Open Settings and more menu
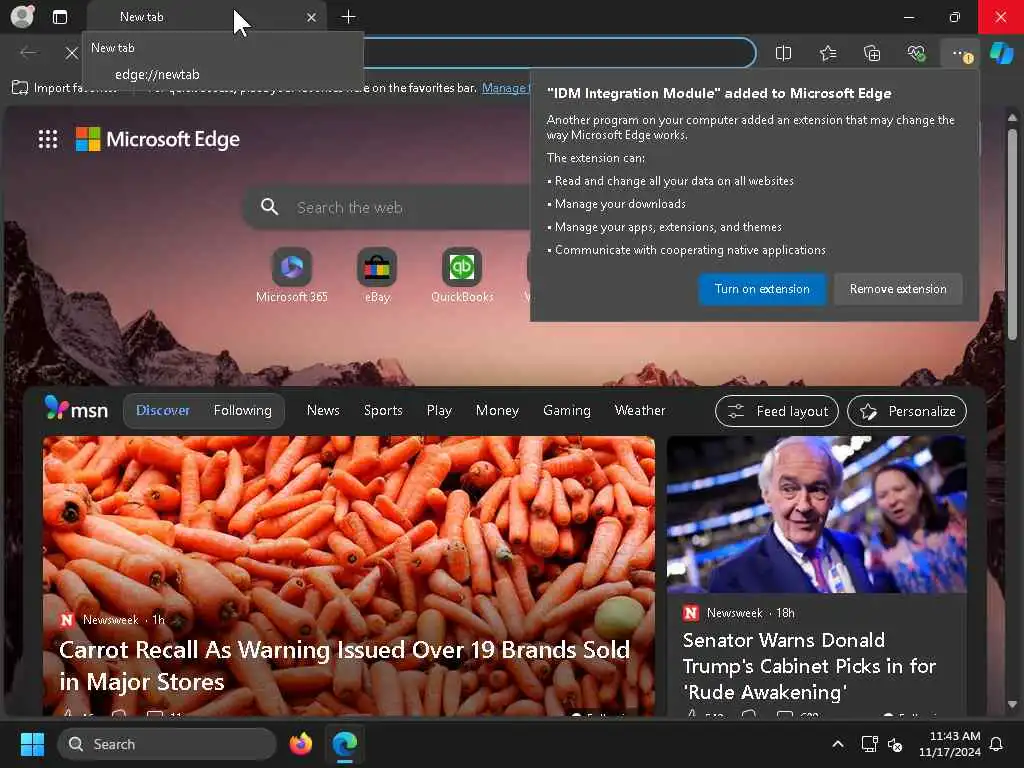1024x768 pixels. (961, 53)
